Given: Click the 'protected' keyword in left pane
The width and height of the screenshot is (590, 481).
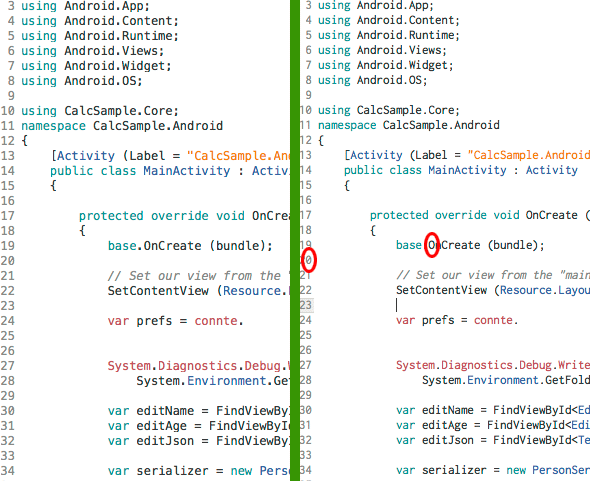Looking at the screenshot, I should pos(111,216).
